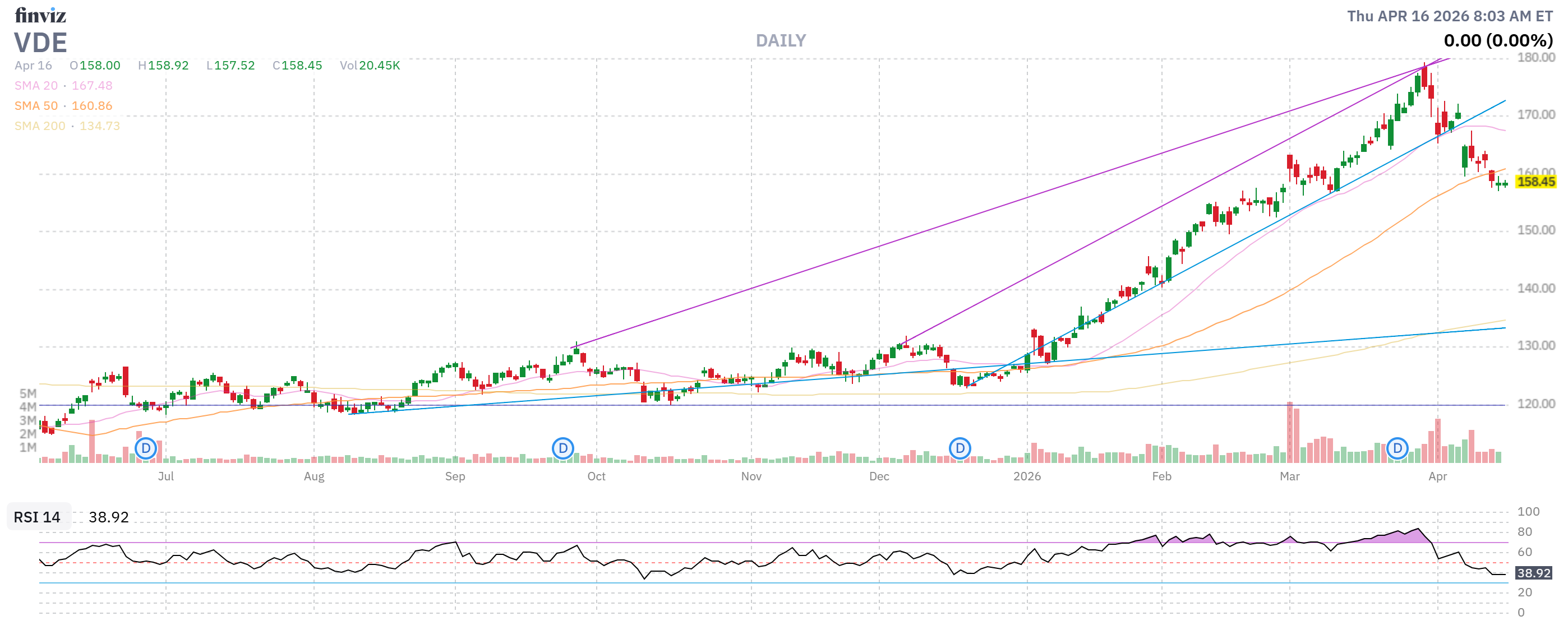Screen dimensions: 1568x630
Task: Expand the RSI 14 indicator panel
Action: [36, 517]
